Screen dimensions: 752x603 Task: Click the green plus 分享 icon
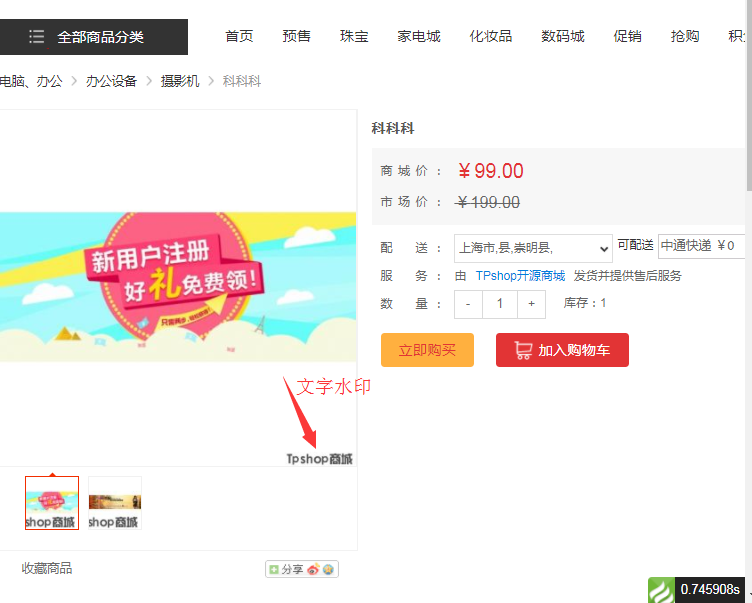tap(275, 569)
